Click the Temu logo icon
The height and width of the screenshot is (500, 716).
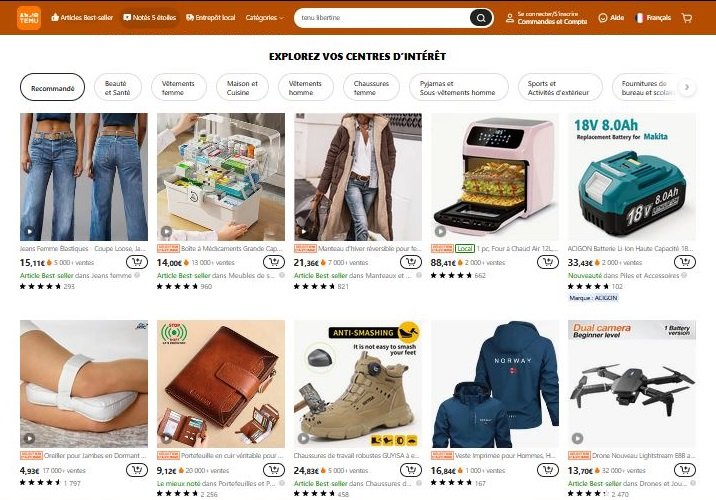click(29, 18)
